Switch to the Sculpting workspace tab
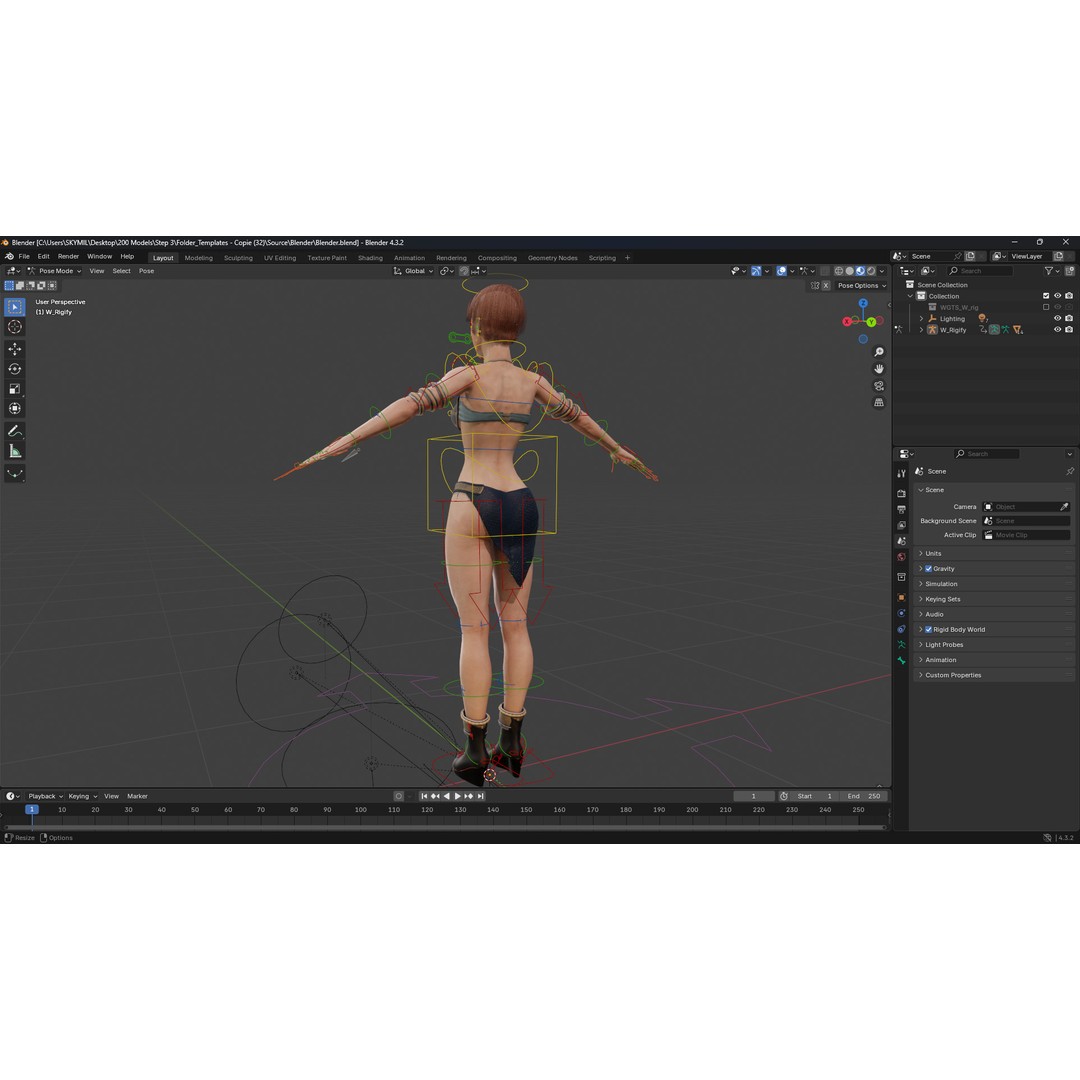 pyautogui.click(x=238, y=258)
